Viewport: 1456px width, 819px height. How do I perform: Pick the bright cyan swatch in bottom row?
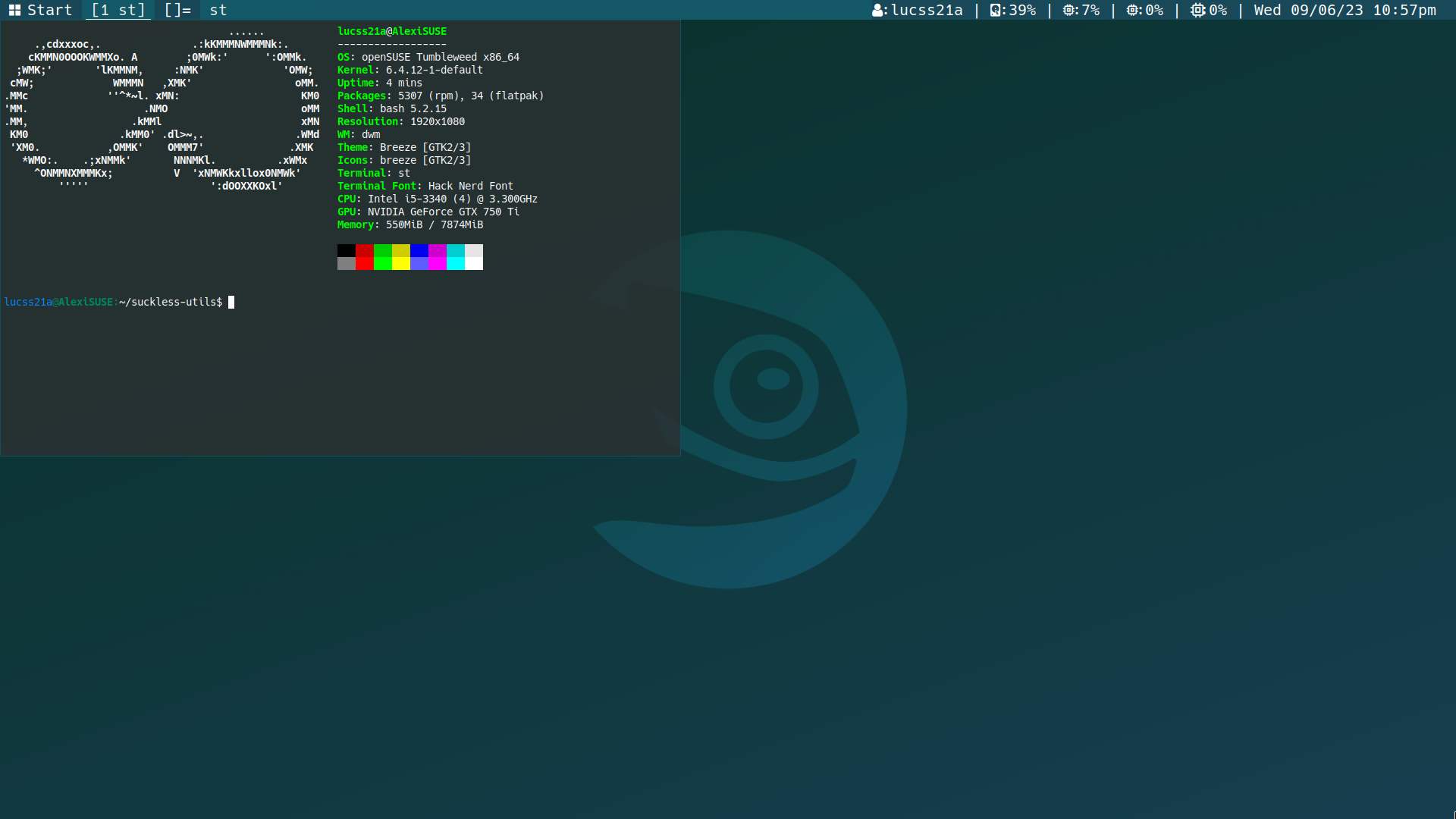coord(456,263)
